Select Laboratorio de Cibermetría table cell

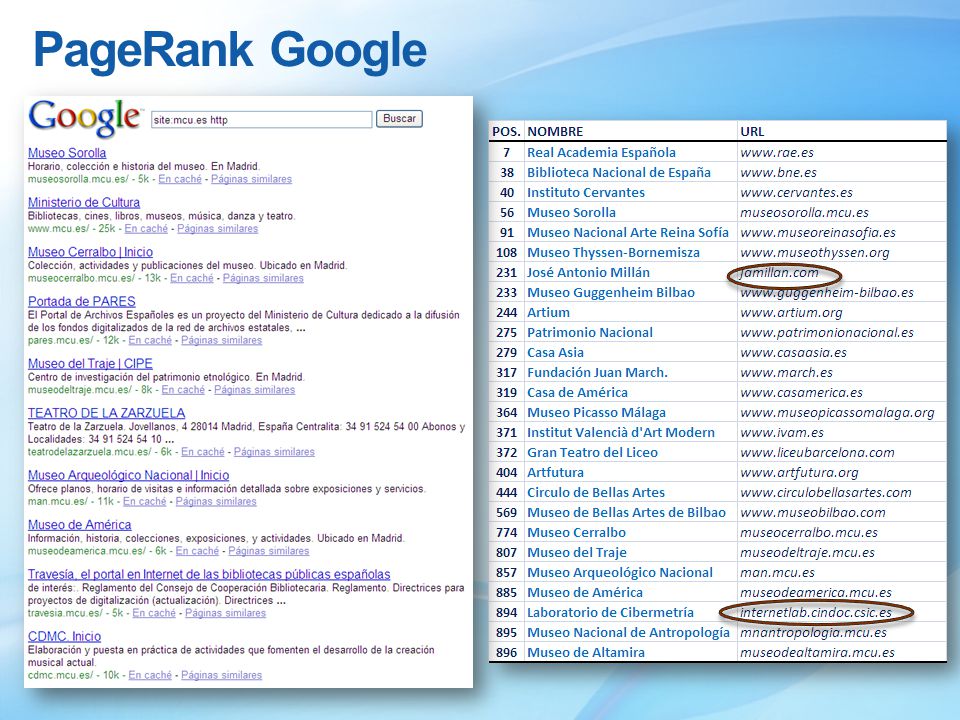coord(610,612)
